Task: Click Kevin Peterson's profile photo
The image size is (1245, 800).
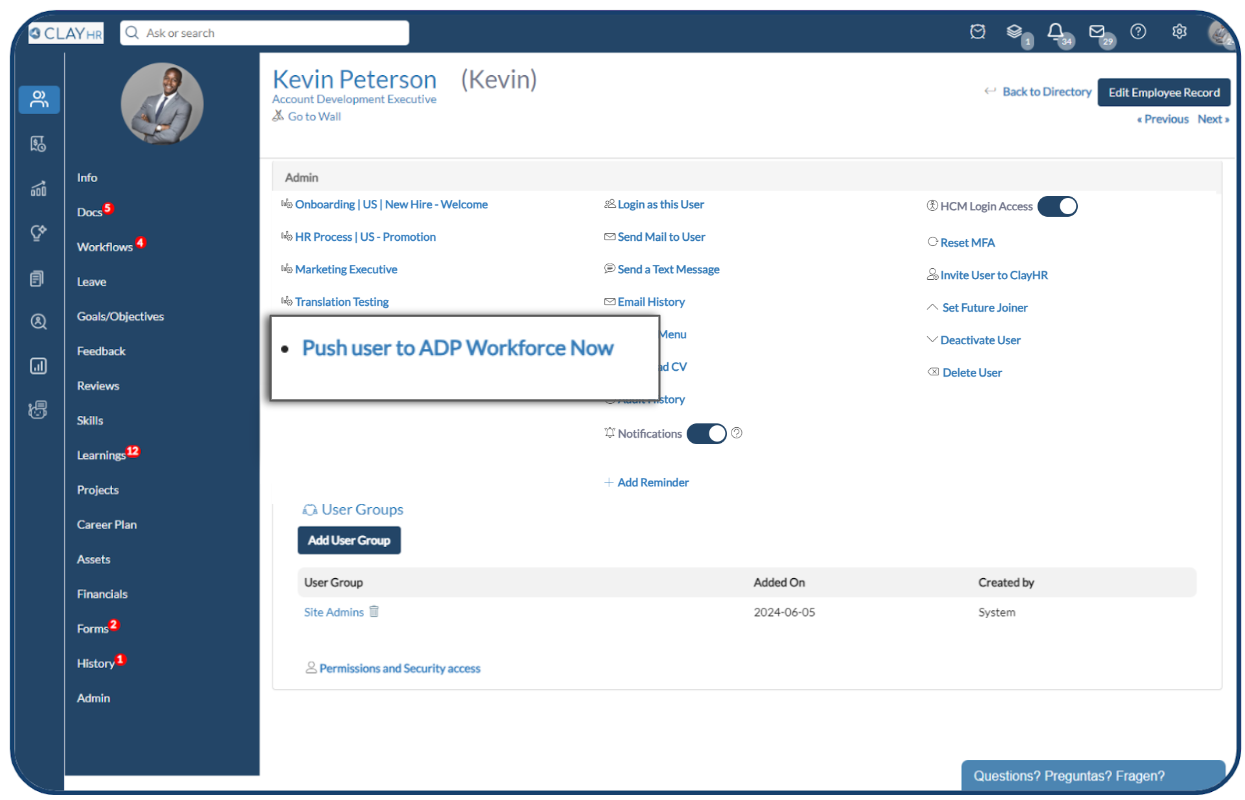Action: point(162,103)
